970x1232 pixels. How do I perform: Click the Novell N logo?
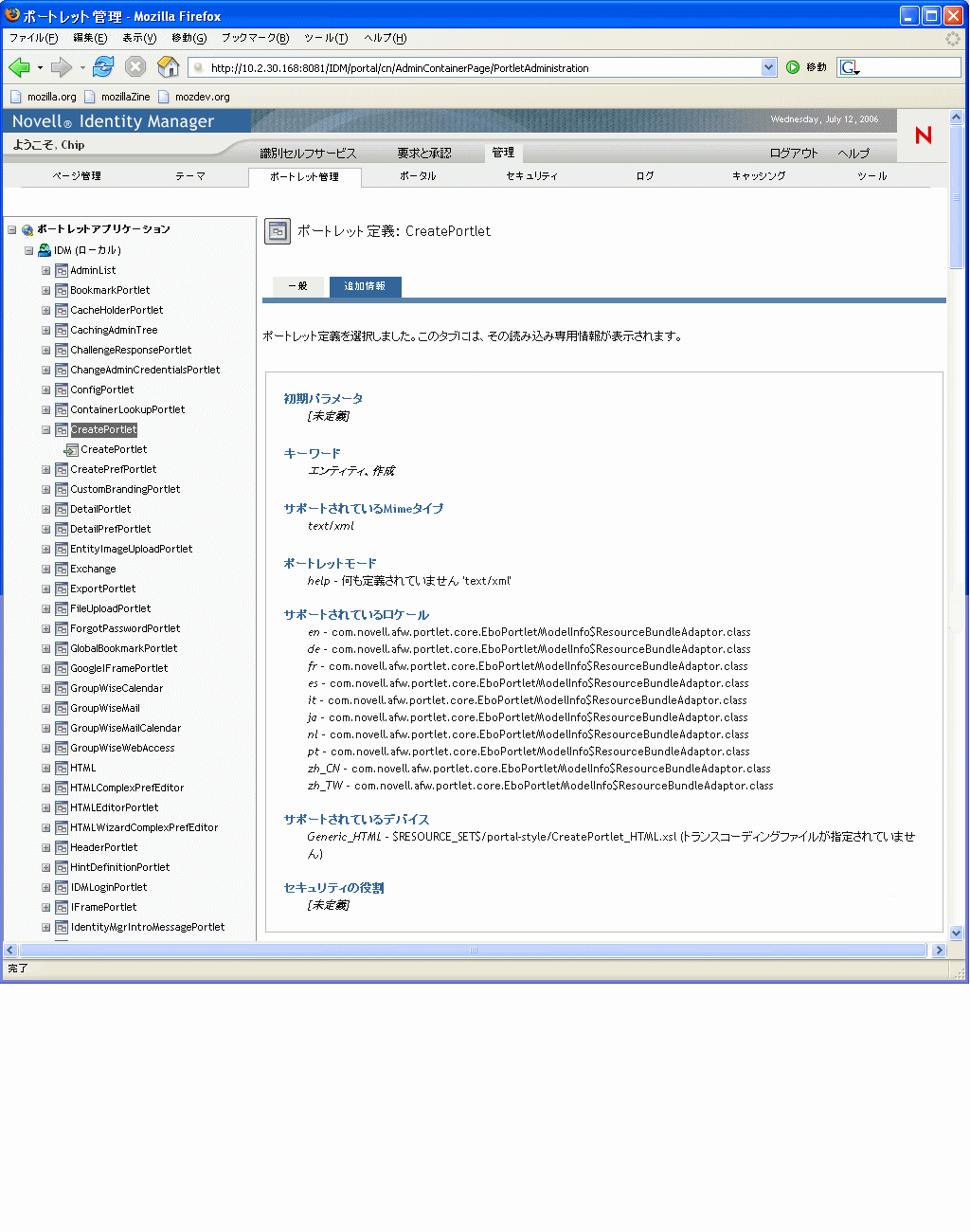923,135
